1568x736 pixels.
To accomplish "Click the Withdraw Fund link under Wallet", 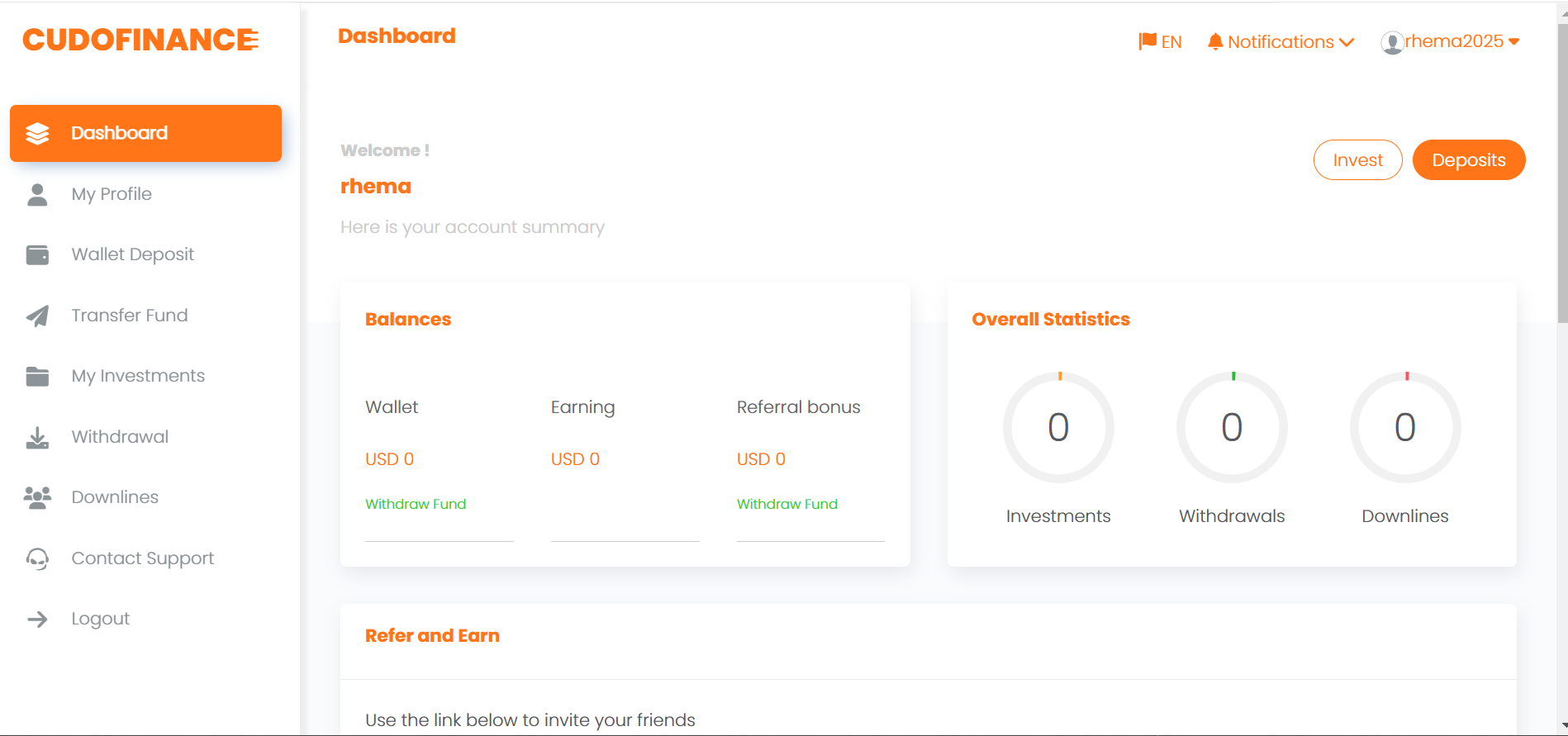I will [416, 504].
